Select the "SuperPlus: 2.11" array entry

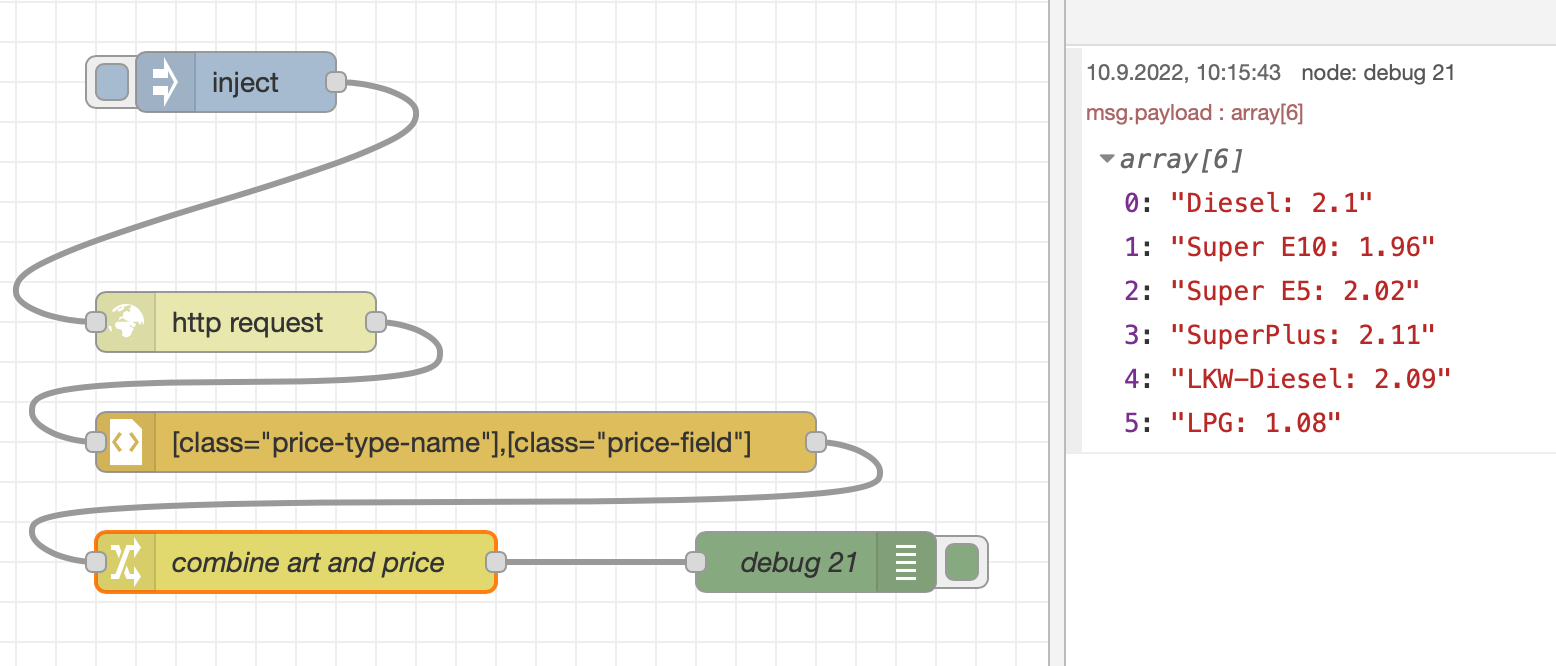pyautogui.click(x=1303, y=335)
